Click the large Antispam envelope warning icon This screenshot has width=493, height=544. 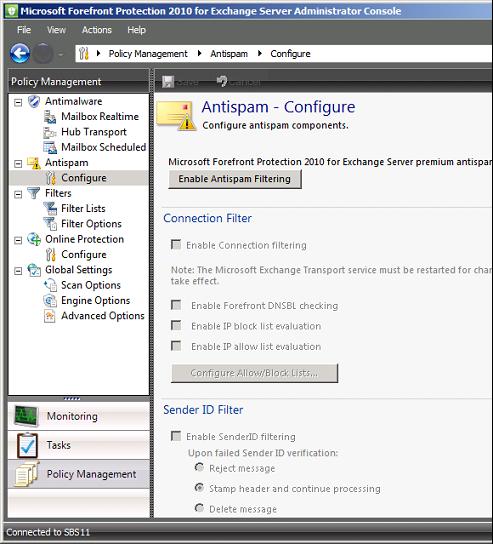click(177, 116)
